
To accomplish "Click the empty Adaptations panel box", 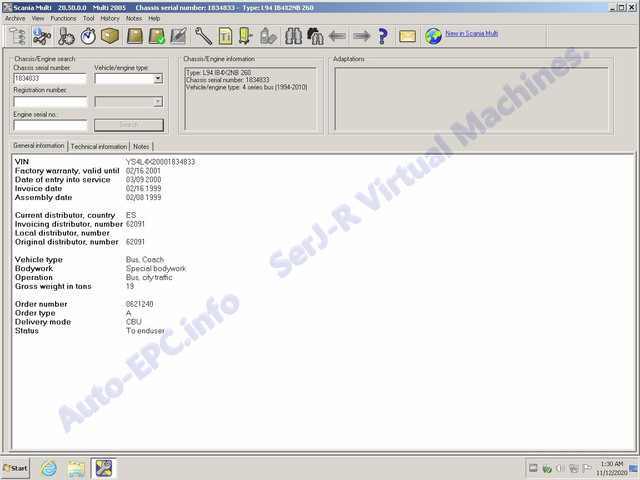I will pos(471,99).
